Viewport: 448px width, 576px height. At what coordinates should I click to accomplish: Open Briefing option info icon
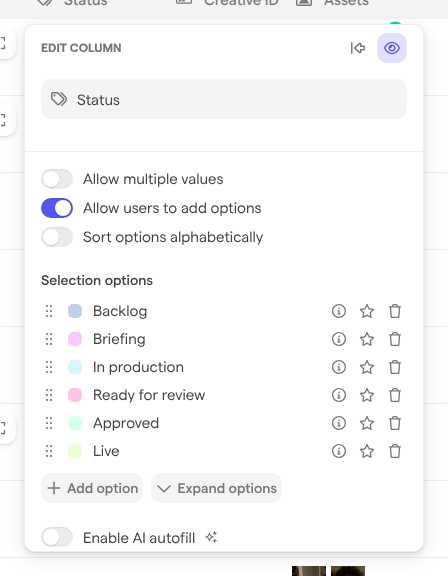[339, 339]
